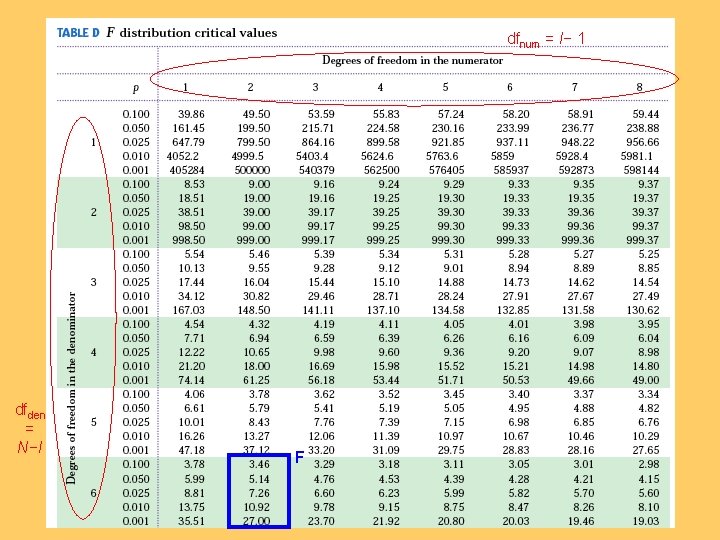Select denominator row label 4
The width and height of the screenshot is (720, 540).
[x=94, y=352]
